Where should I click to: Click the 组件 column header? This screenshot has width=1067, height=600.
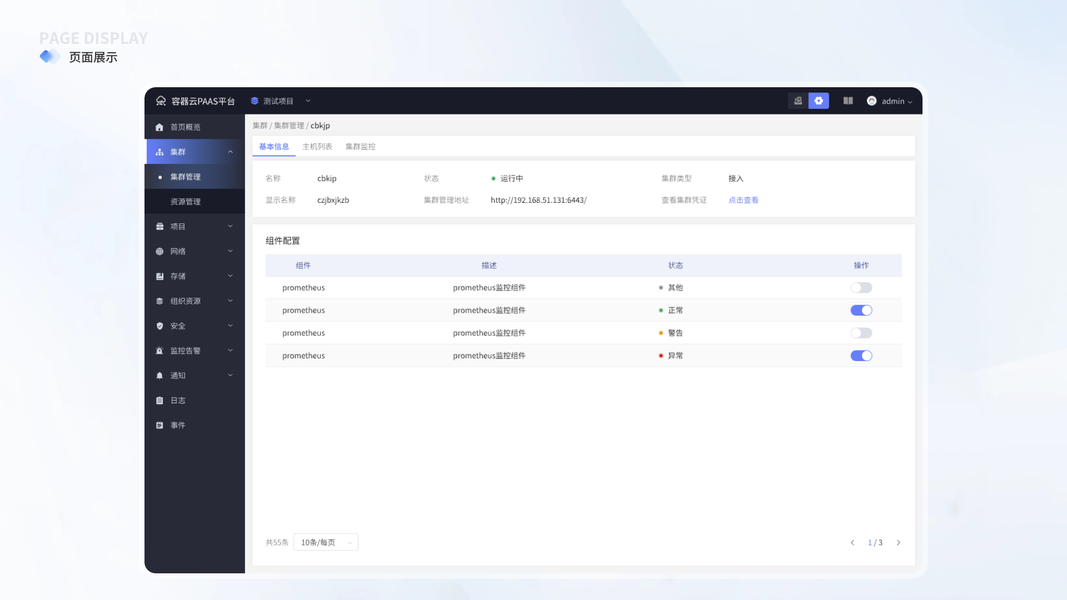(x=303, y=265)
